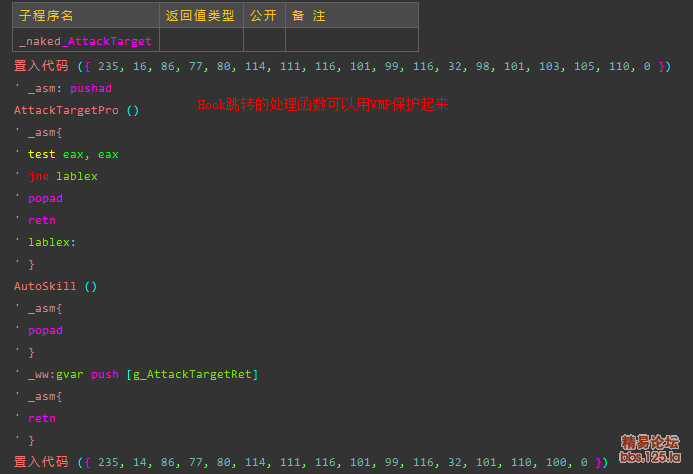This screenshot has height=474, width=693.
Task: Click the retn line above lablex:
Action: tap(42, 220)
